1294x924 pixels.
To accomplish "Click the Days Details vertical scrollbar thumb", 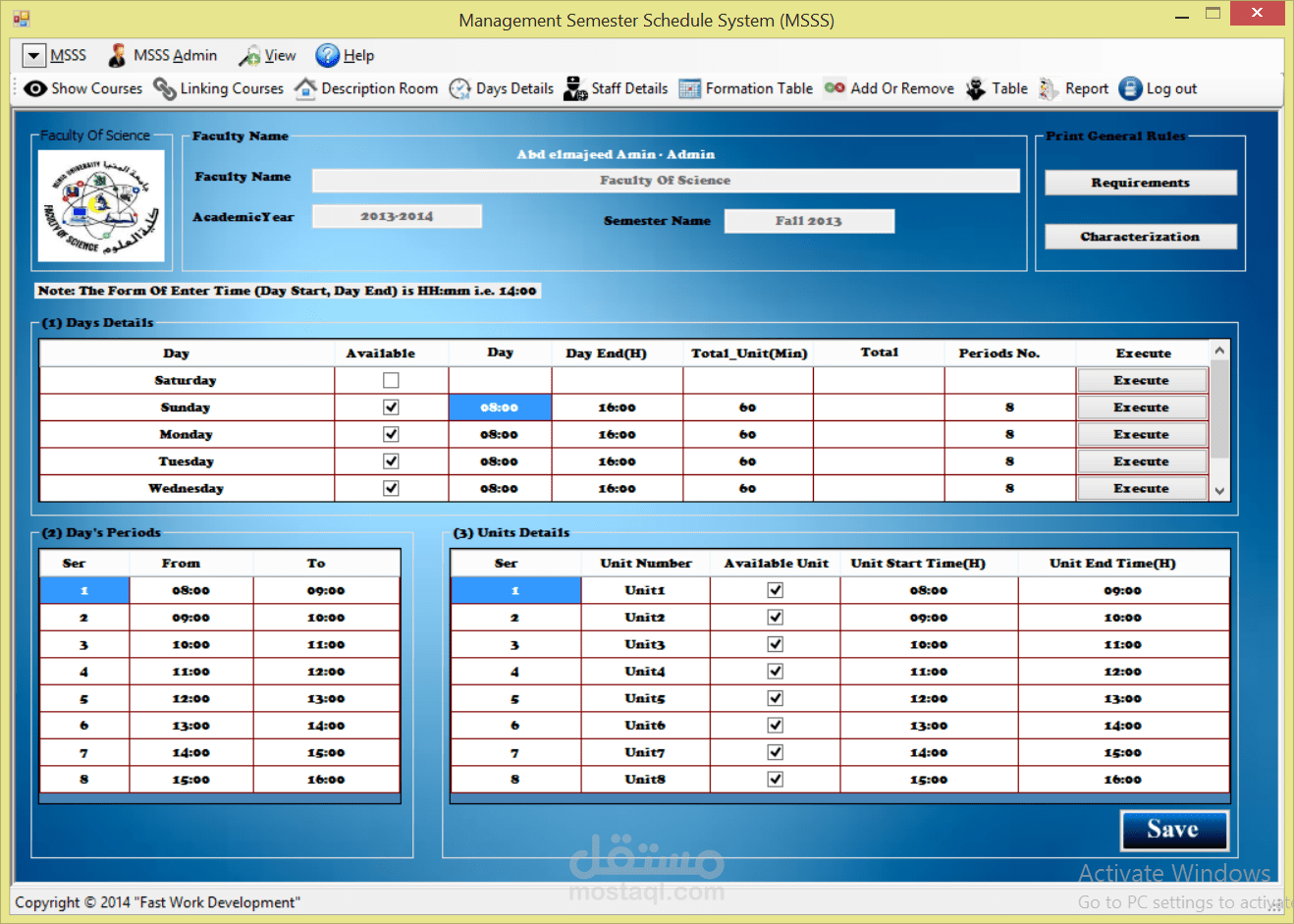I will [1219, 409].
